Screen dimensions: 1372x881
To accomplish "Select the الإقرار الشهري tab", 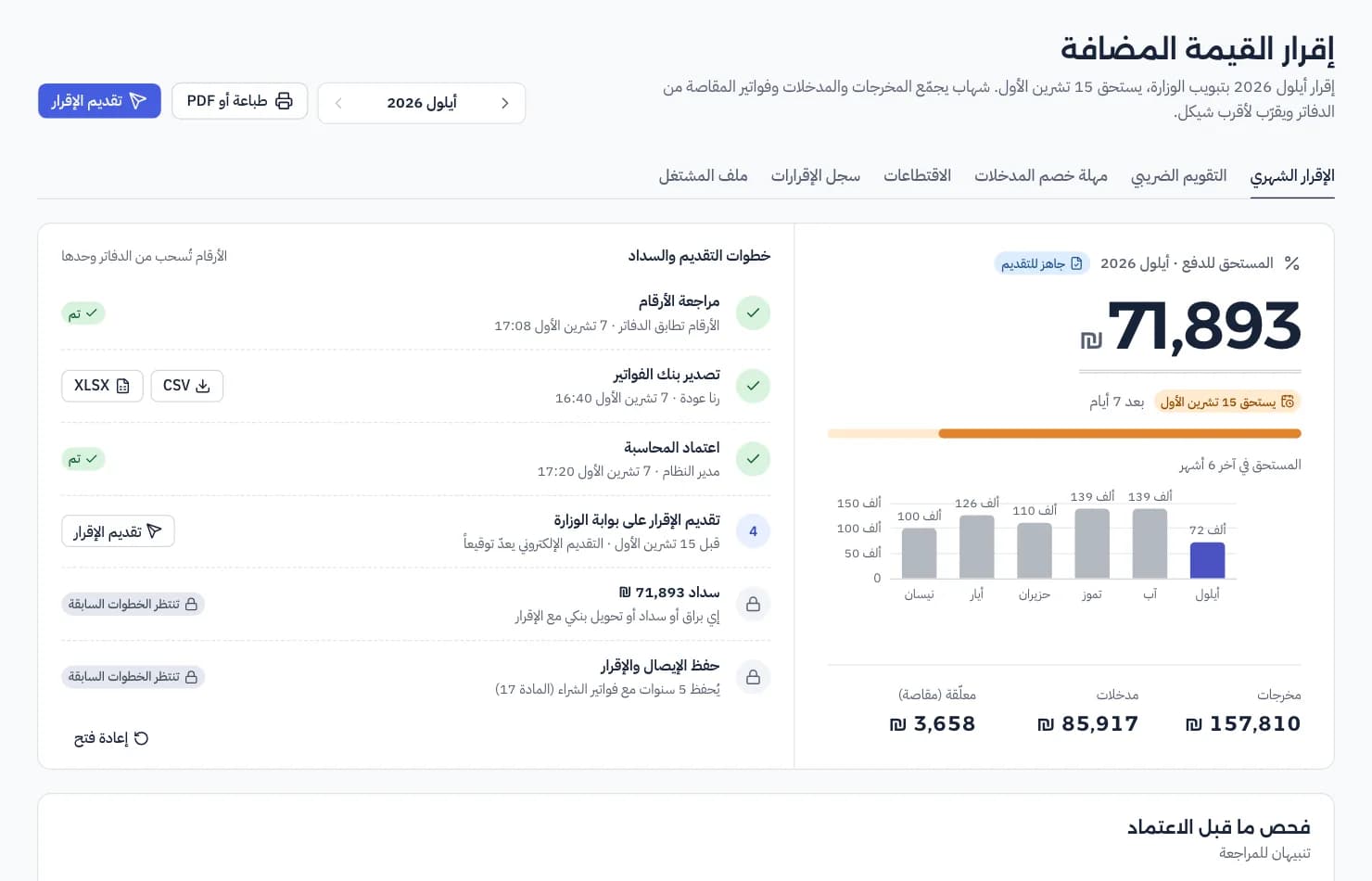I will click(1292, 176).
